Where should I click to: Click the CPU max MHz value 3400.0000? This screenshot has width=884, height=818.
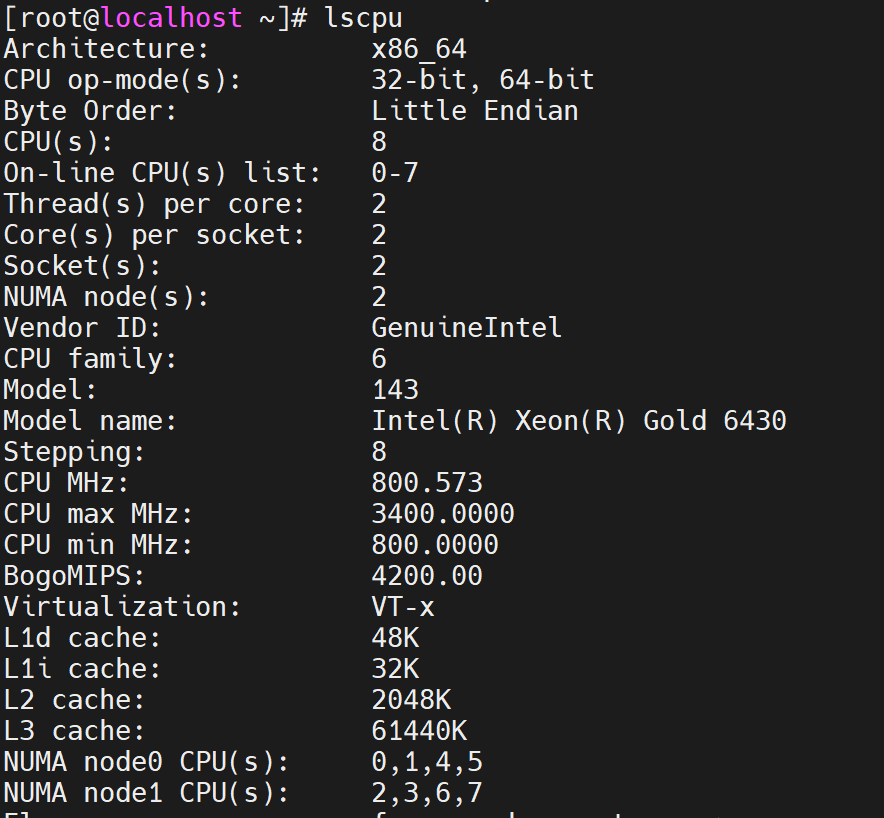(443, 514)
